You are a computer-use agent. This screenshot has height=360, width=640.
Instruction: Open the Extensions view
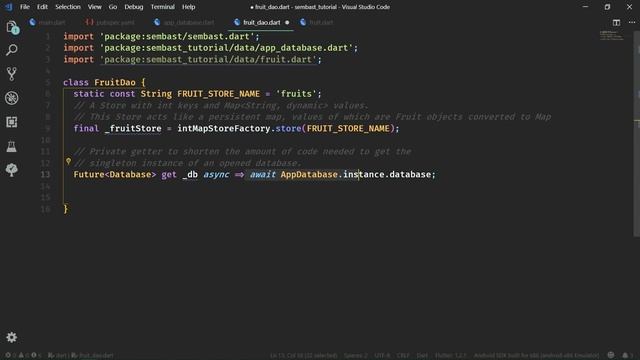12,122
